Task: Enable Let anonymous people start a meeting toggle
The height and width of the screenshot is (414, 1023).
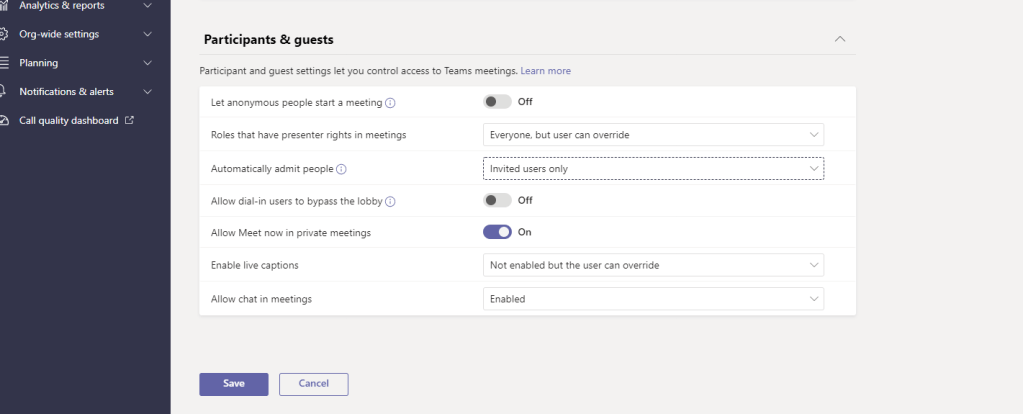Action: (x=497, y=102)
